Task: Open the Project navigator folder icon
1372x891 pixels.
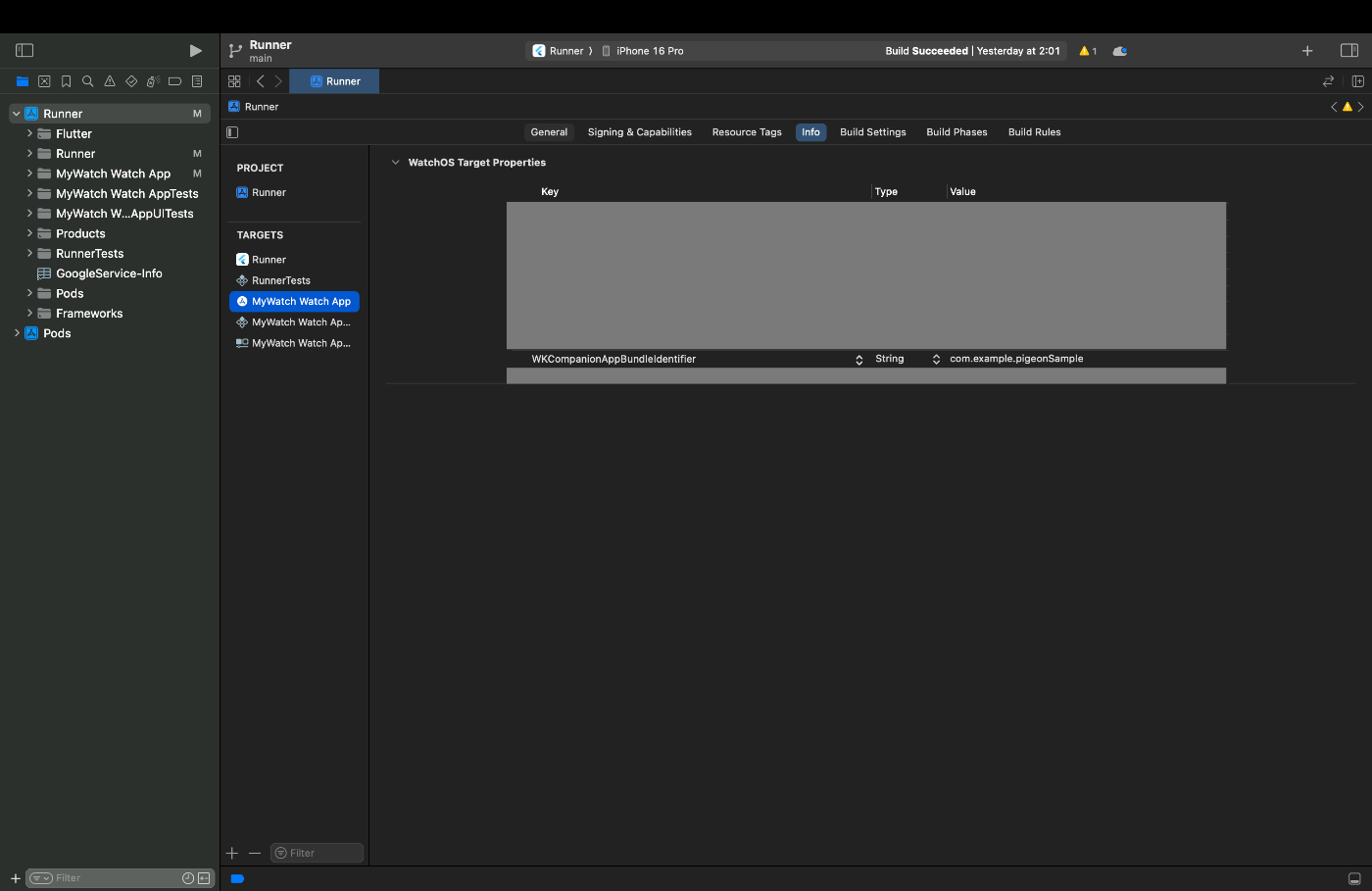Action: 23,81
